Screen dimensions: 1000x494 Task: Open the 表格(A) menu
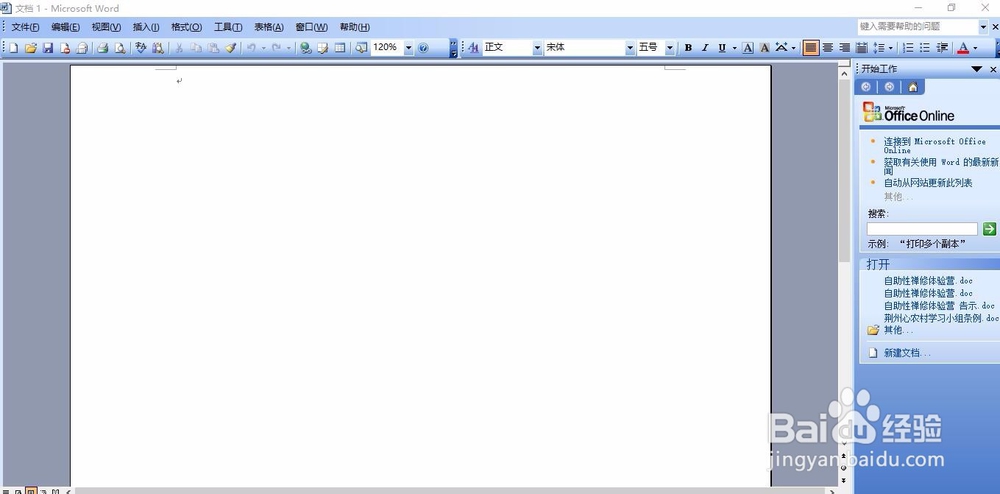[x=269, y=27]
